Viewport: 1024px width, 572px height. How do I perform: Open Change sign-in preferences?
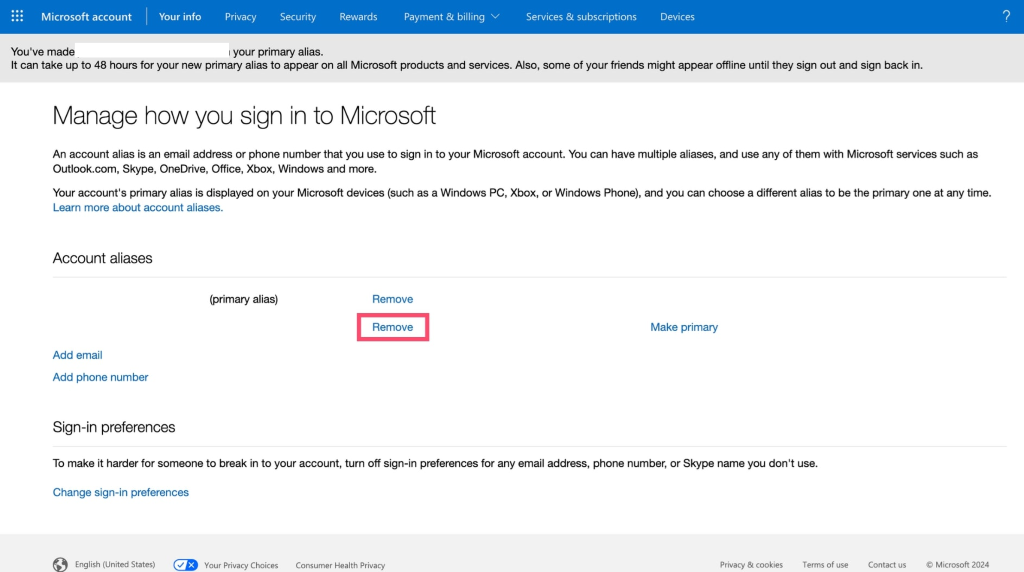[x=121, y=492]
